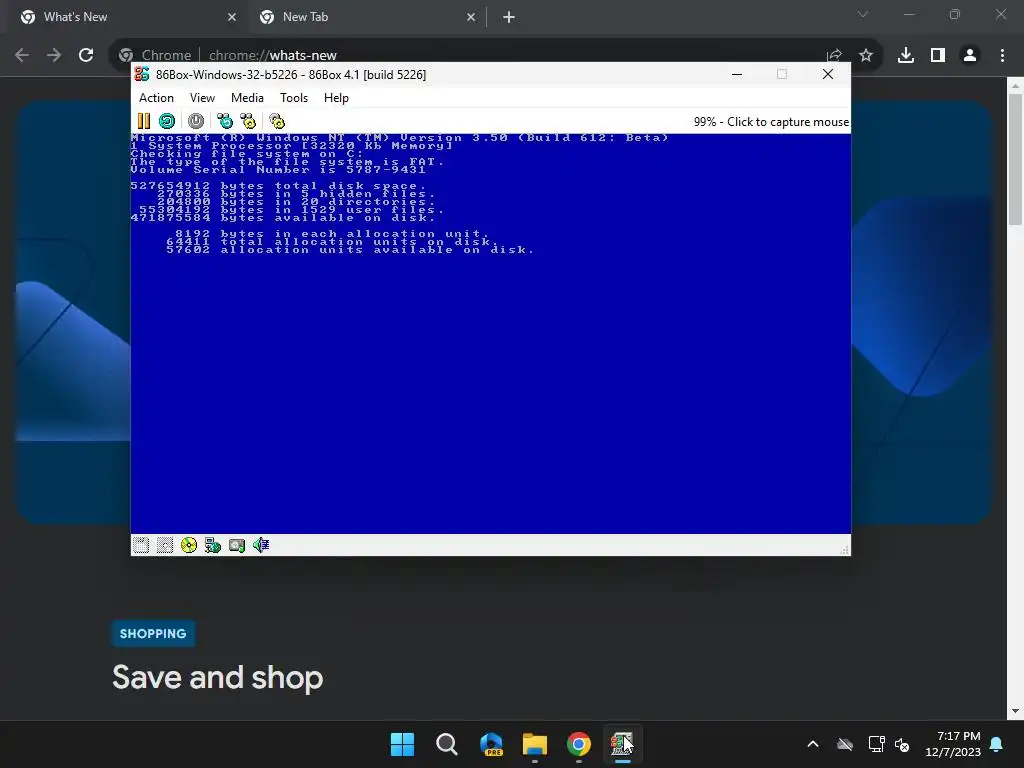Toggle Chrome side panel
Image resolution: width=1024 pixels, height=768 pixels.
click(x=938, y=55)
